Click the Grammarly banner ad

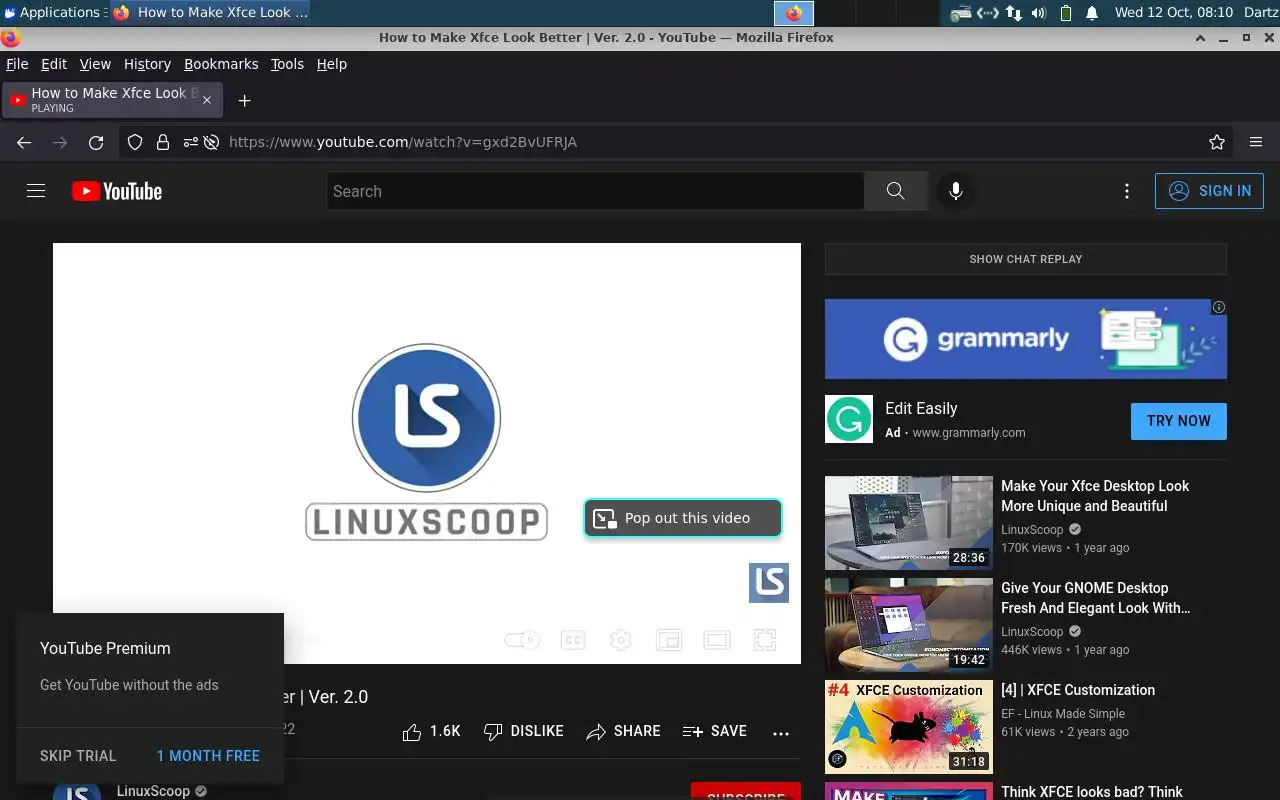pyautogui.click(x=1026, y=339)
